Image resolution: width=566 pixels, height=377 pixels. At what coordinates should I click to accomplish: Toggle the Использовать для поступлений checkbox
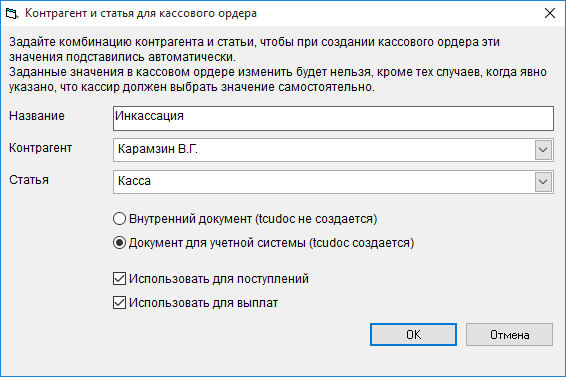[119, 279]
